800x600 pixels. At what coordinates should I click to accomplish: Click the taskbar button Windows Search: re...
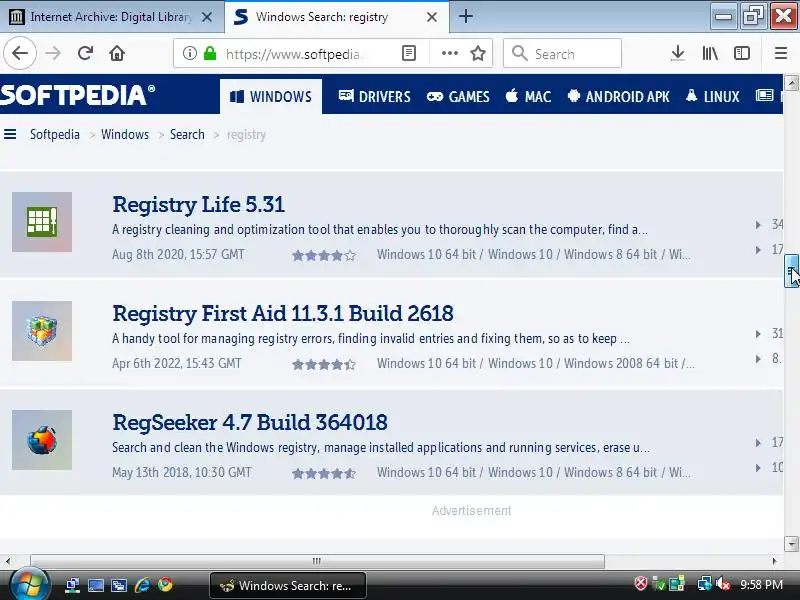pos(288,585)
